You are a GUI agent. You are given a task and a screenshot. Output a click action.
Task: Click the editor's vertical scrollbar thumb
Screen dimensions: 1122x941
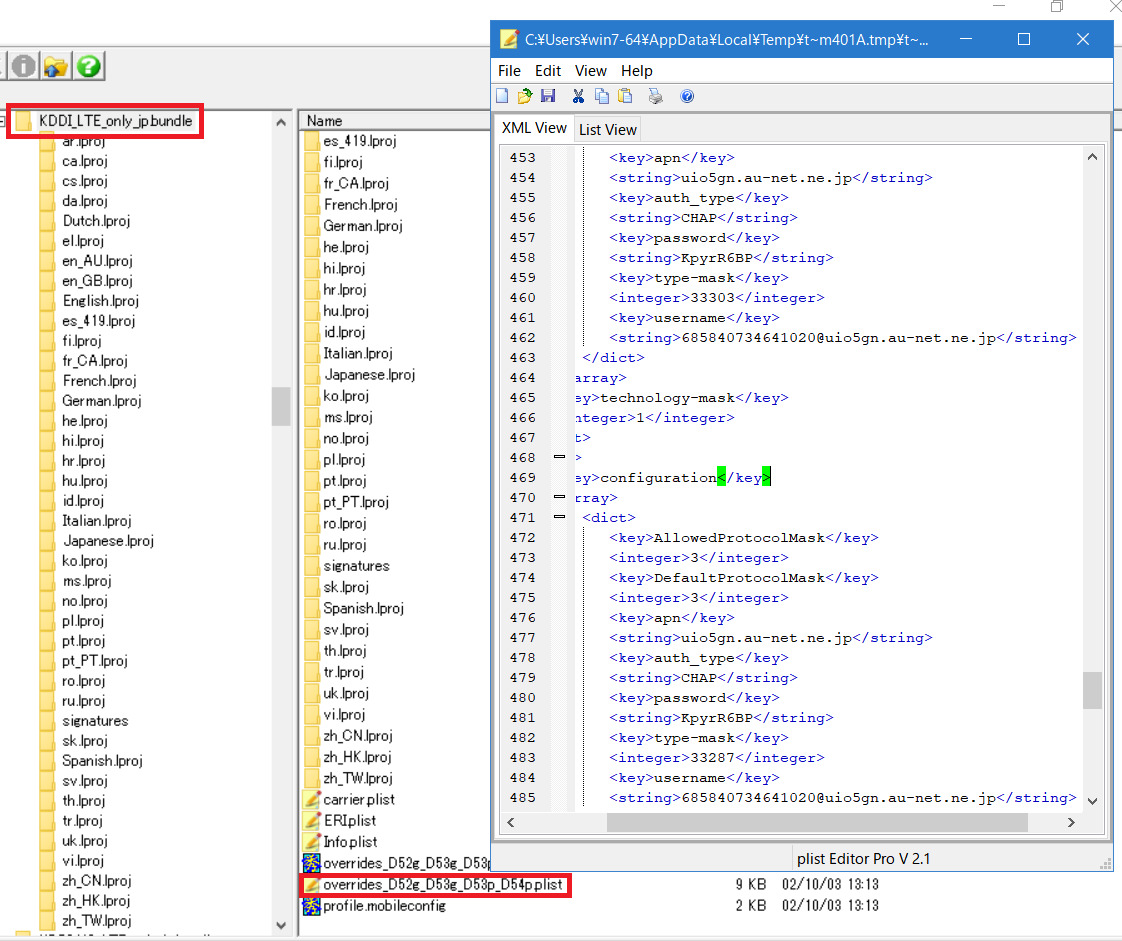pos(1092,690)
